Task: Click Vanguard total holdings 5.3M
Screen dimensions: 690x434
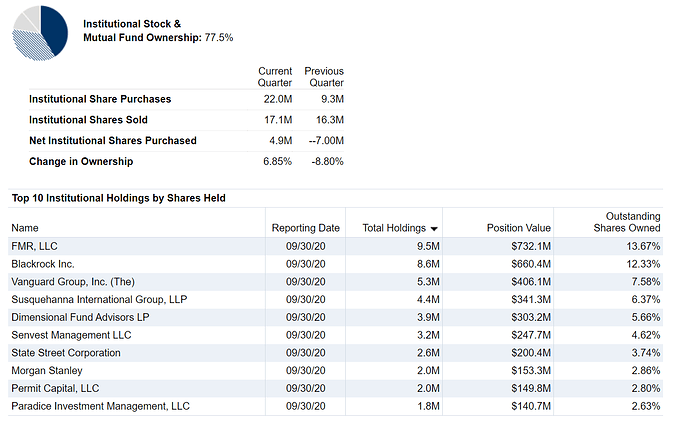Action: 428,282
